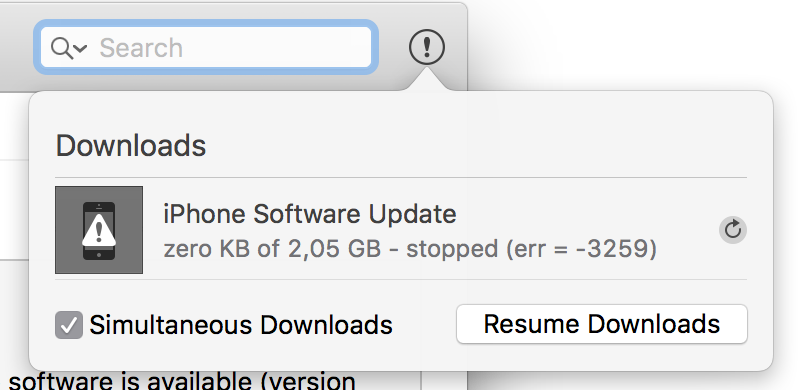This screenshot has height=390, width=798.
Task: Click the Simultaneous Downloads label text
Action: point(241,325)
